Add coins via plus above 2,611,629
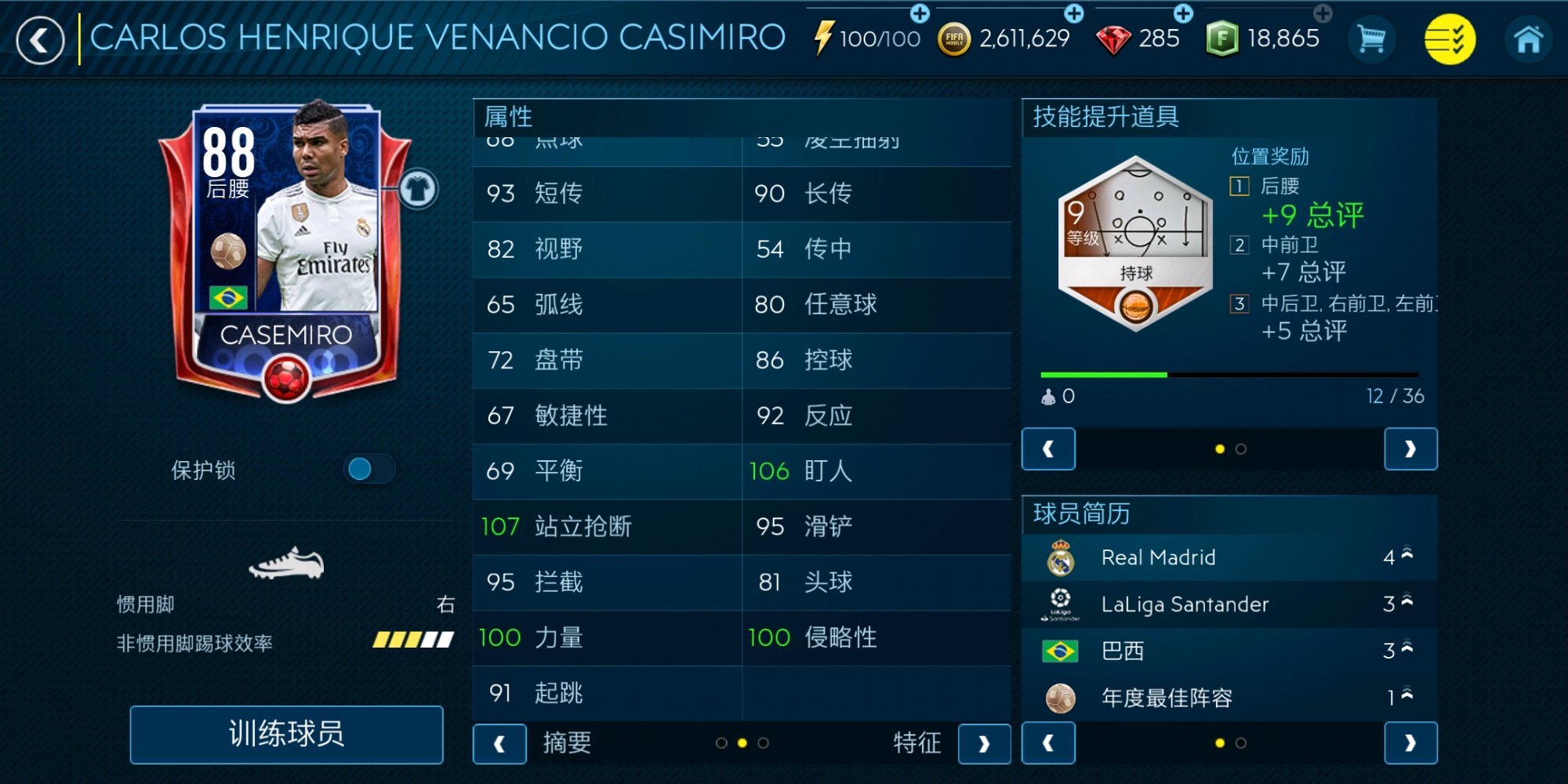The image size is (1568, 784). coord(1074,13)
